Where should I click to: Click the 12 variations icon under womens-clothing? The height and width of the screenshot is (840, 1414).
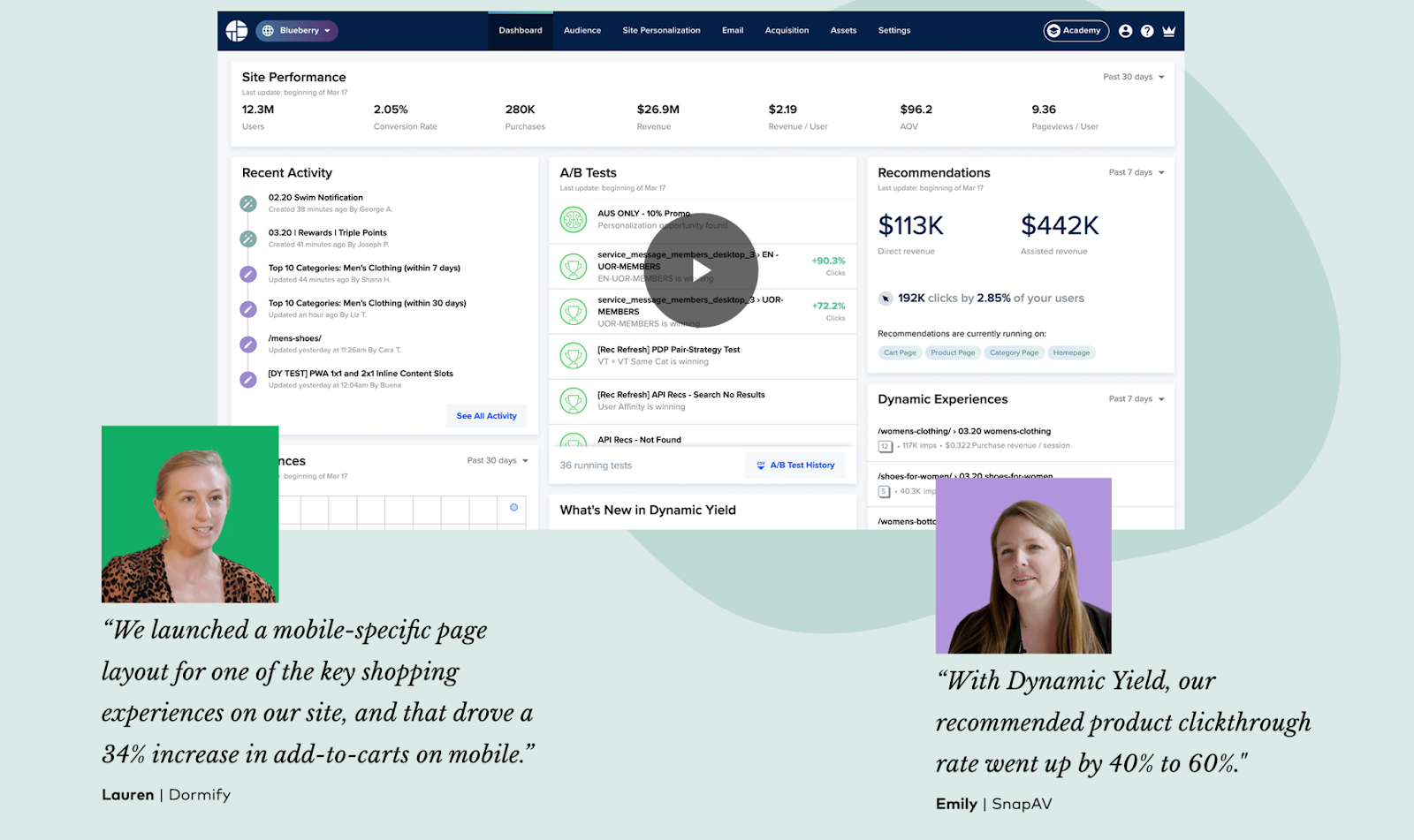tap(886, 446)
